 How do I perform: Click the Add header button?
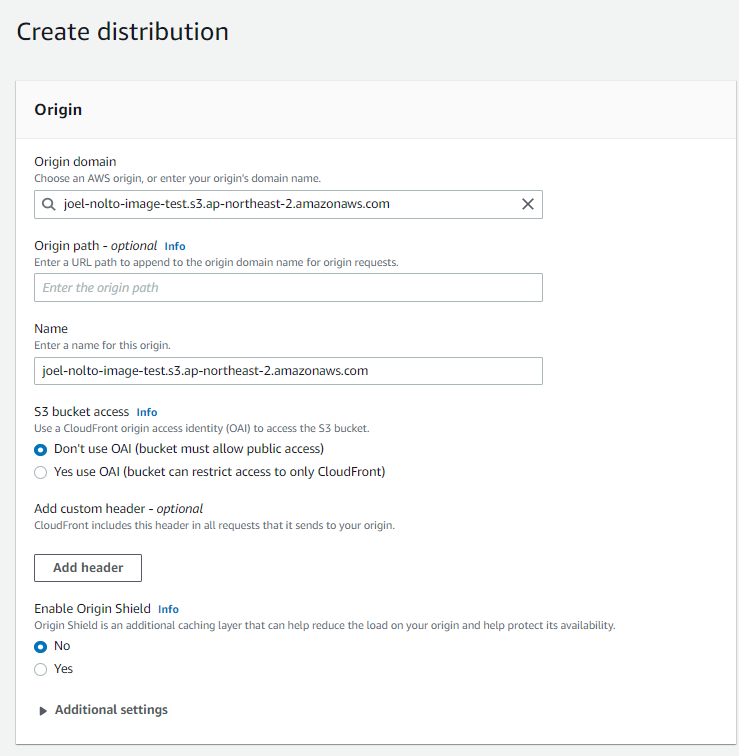tap(88, 568)
